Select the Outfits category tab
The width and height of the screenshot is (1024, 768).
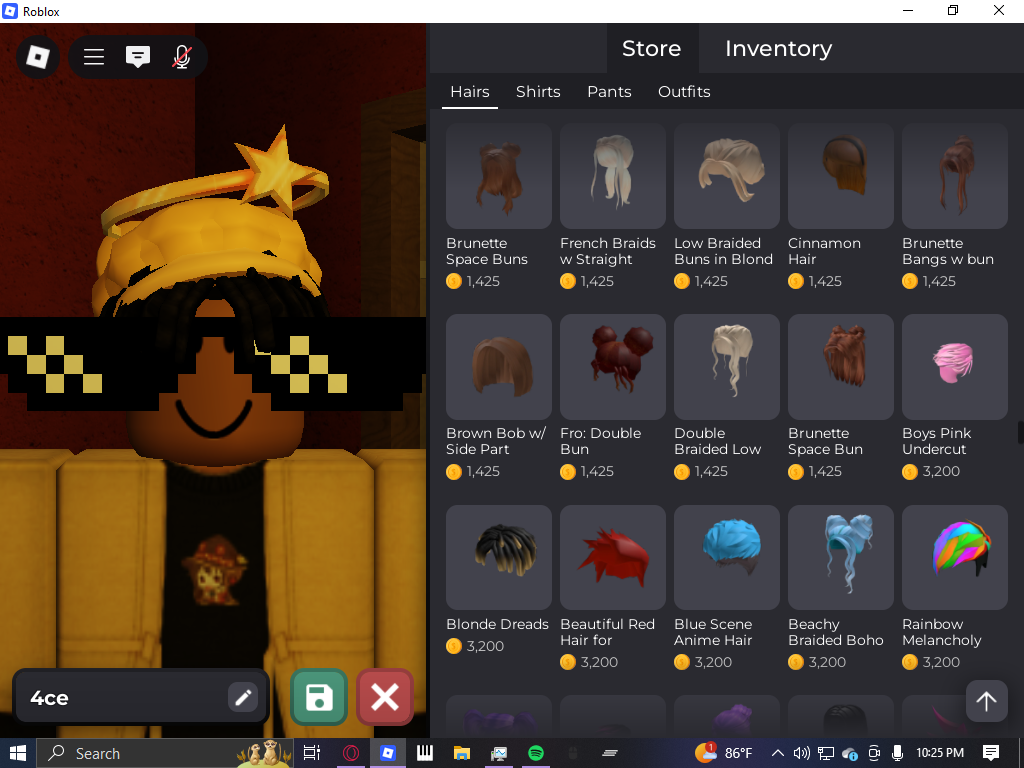(x=684, y=91)
